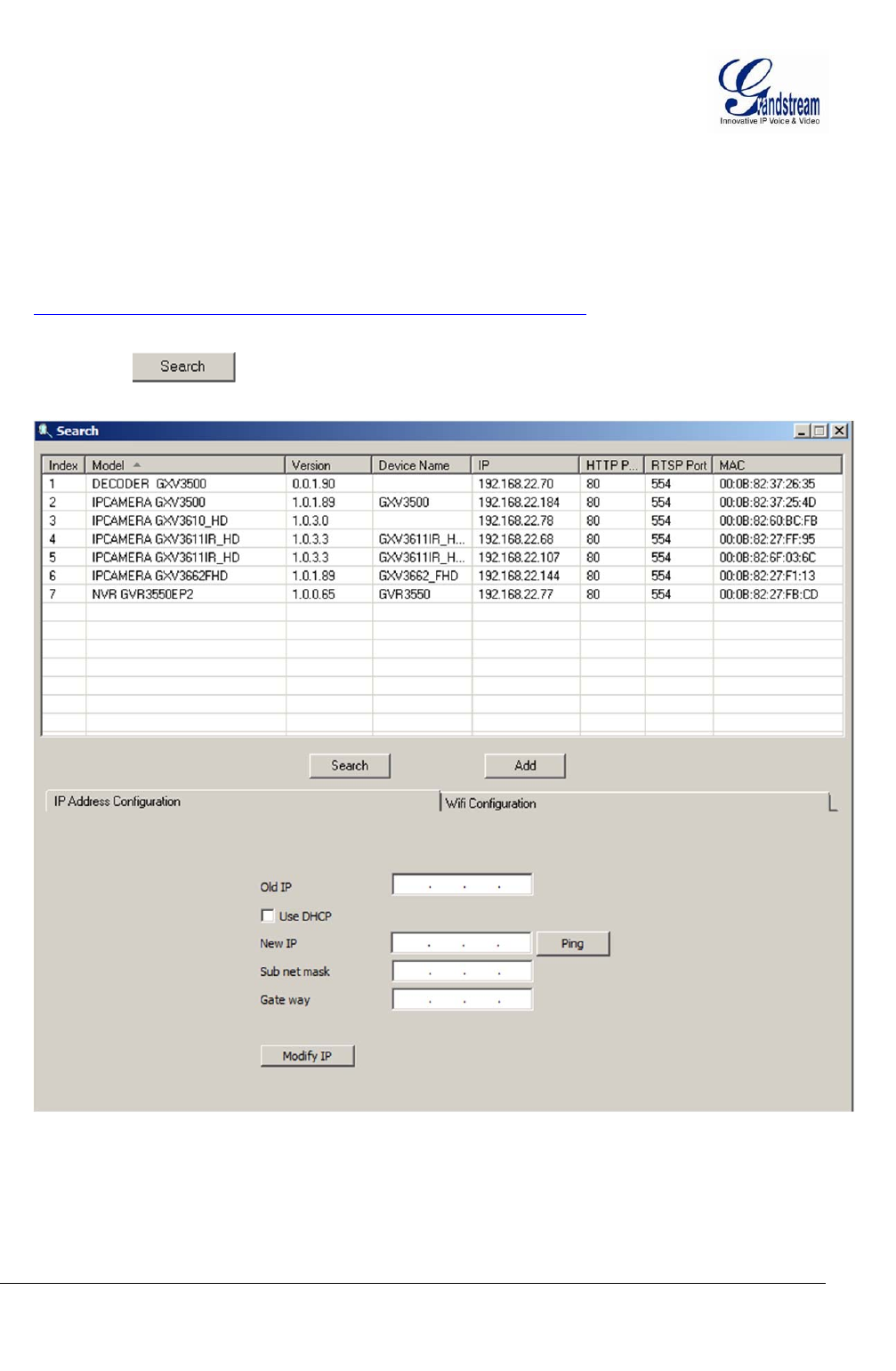Image resolution: width=896 pixels, height=1371 pixels.
Task: Click IP address 192.168.22.184
Action: [519, 503]
